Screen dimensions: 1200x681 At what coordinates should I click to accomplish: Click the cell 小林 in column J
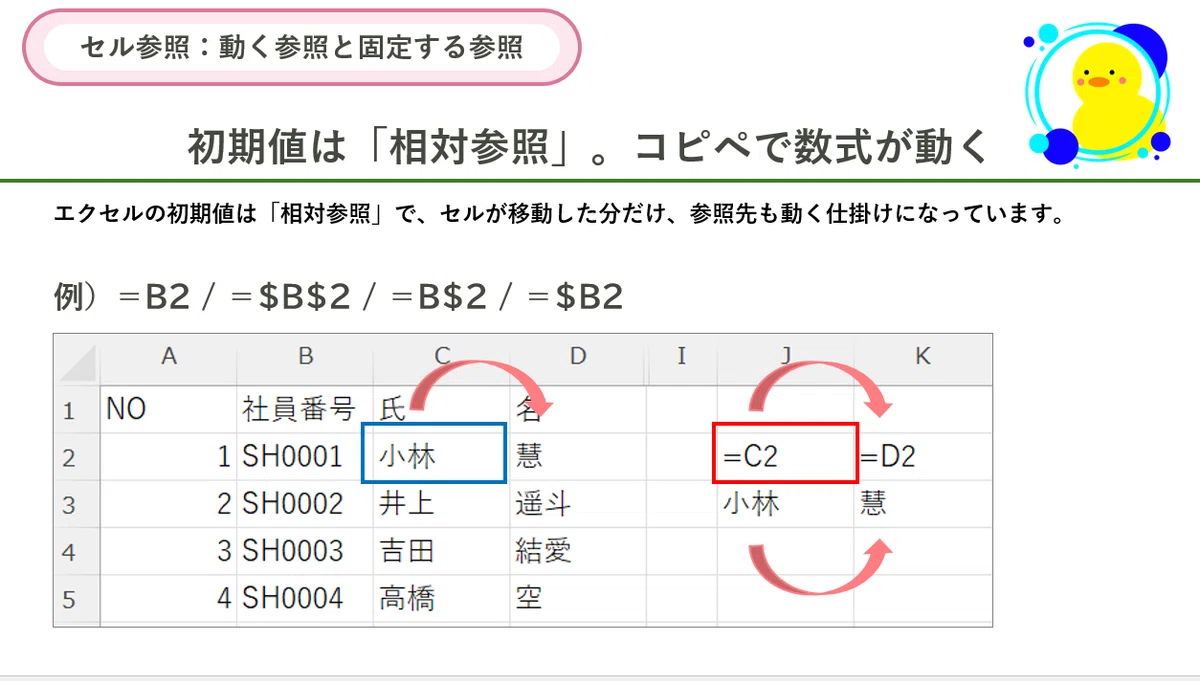tap(785, 504)
